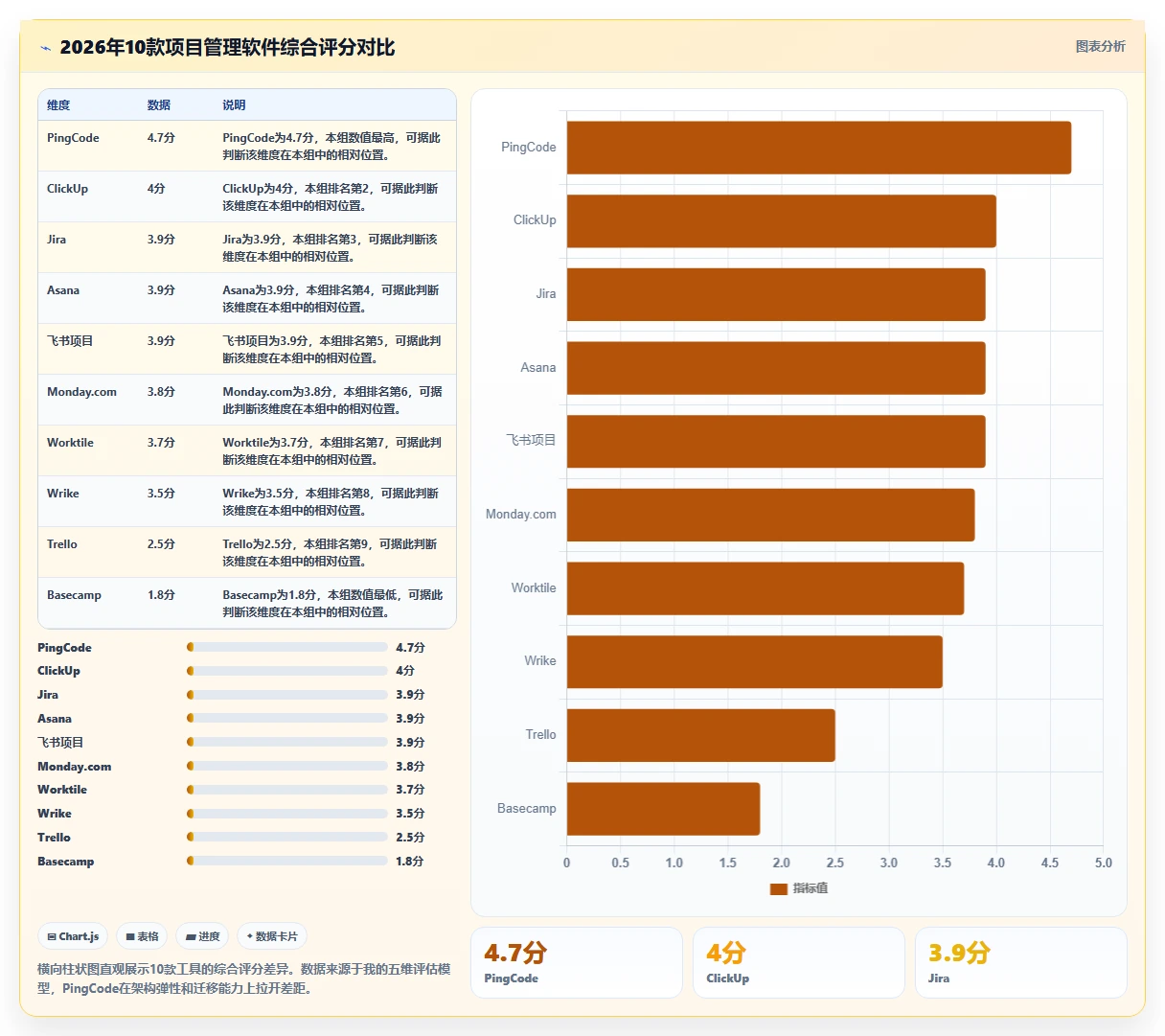Screen dimensions: 1165x1036
Task: Click the description 'Wrike为3.5分，本组排名第8'
Action: (x=331, y=502)
